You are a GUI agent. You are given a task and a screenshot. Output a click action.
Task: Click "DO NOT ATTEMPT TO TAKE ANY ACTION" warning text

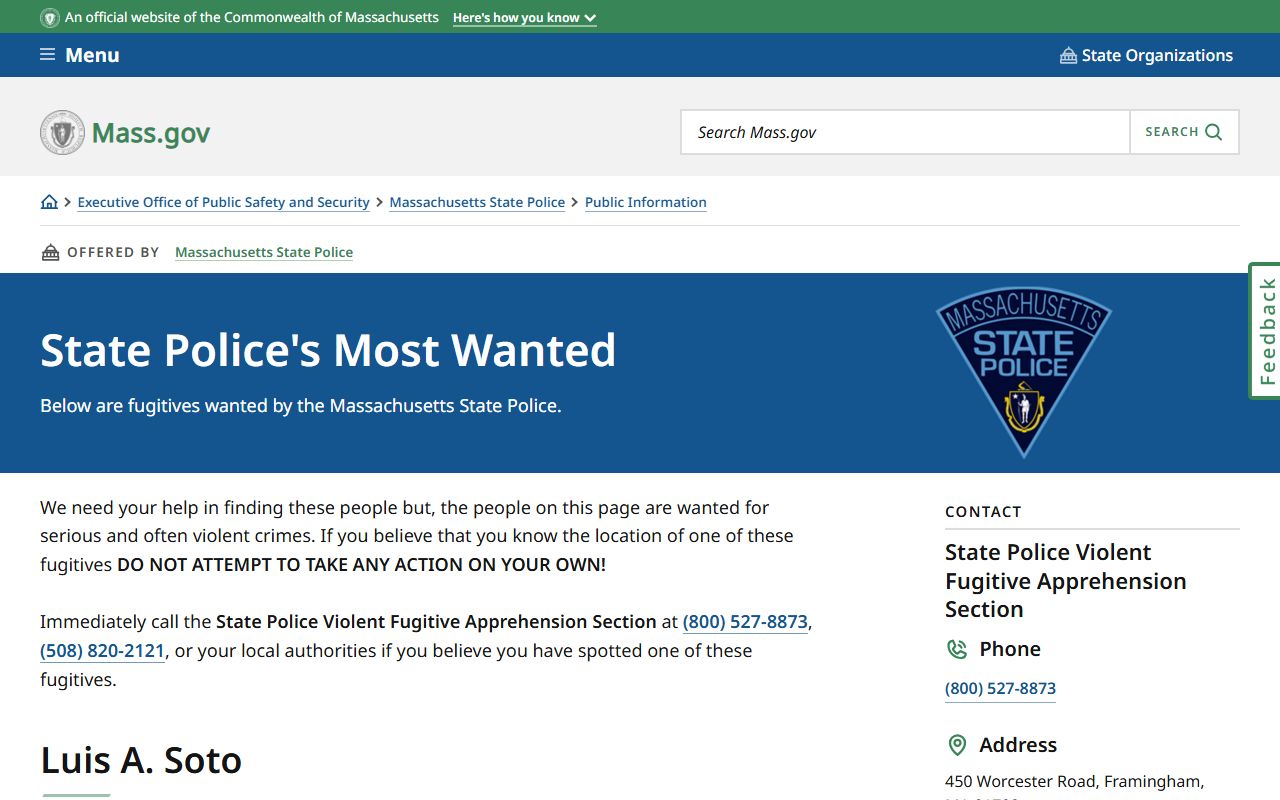[x=361, y=565]
